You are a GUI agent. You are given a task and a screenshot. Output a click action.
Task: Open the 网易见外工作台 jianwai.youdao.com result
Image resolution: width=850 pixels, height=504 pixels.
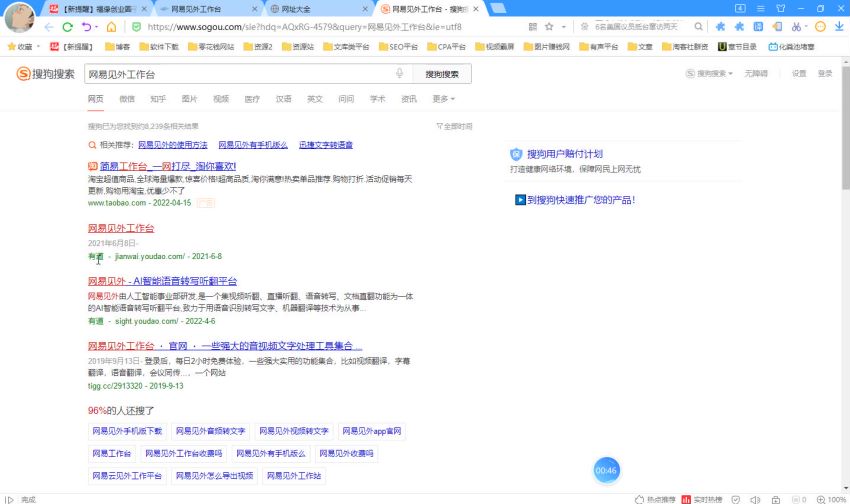coord(121,228)
